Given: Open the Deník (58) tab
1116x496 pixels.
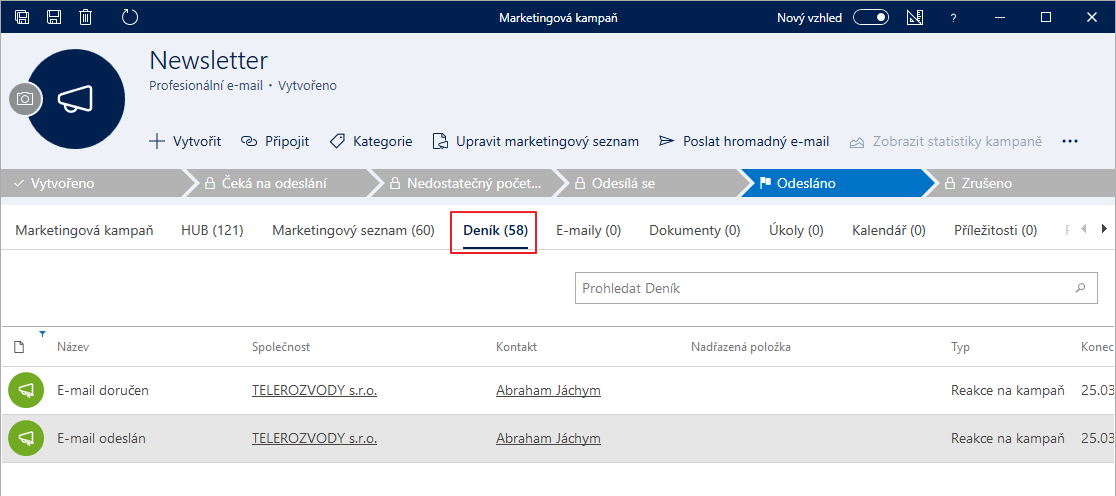Looking at the screenshot, I should 495,231.
